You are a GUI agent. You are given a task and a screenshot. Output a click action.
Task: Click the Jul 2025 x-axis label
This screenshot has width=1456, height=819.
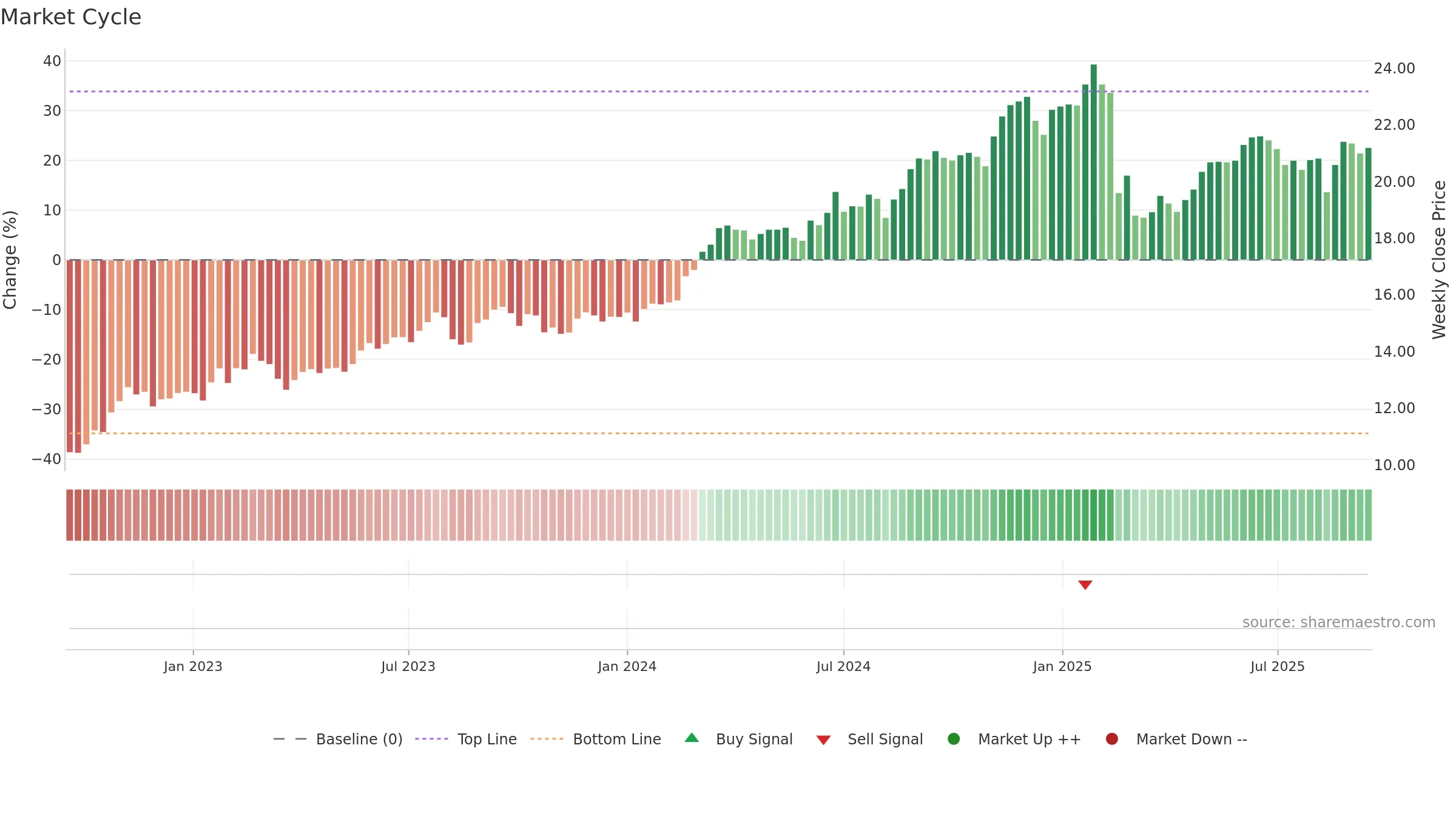[x=1278, y=666]
